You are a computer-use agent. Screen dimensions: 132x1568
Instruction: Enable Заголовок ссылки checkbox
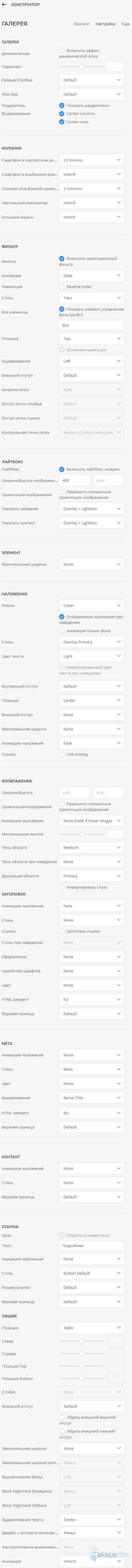(62, 931)
